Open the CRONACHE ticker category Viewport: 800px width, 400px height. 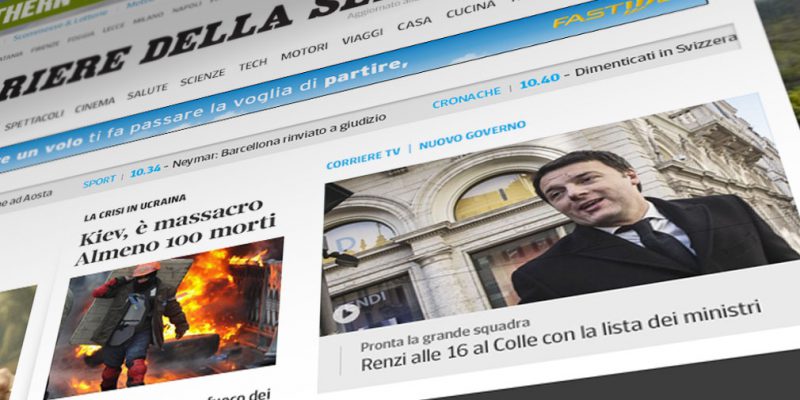click(466, 98)
